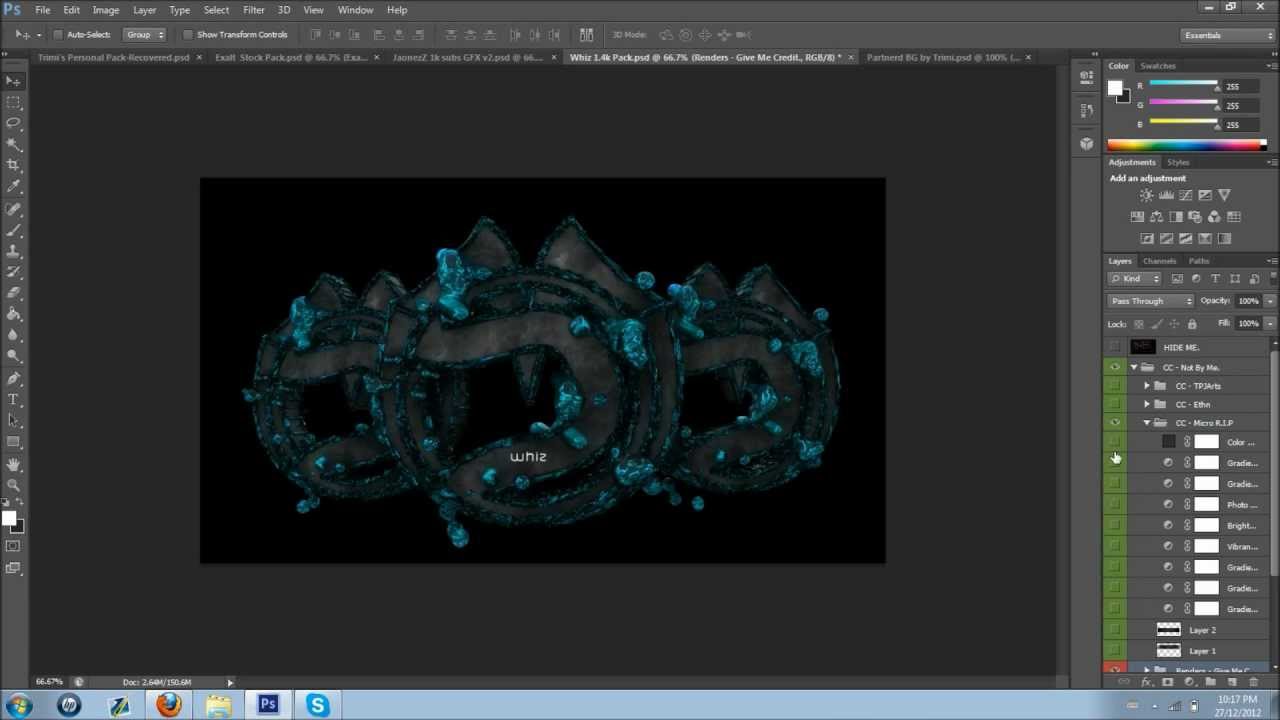Screen dimensions: 1280x720
Task: Toggle visibility of Layer 1
Action: 1115,651
